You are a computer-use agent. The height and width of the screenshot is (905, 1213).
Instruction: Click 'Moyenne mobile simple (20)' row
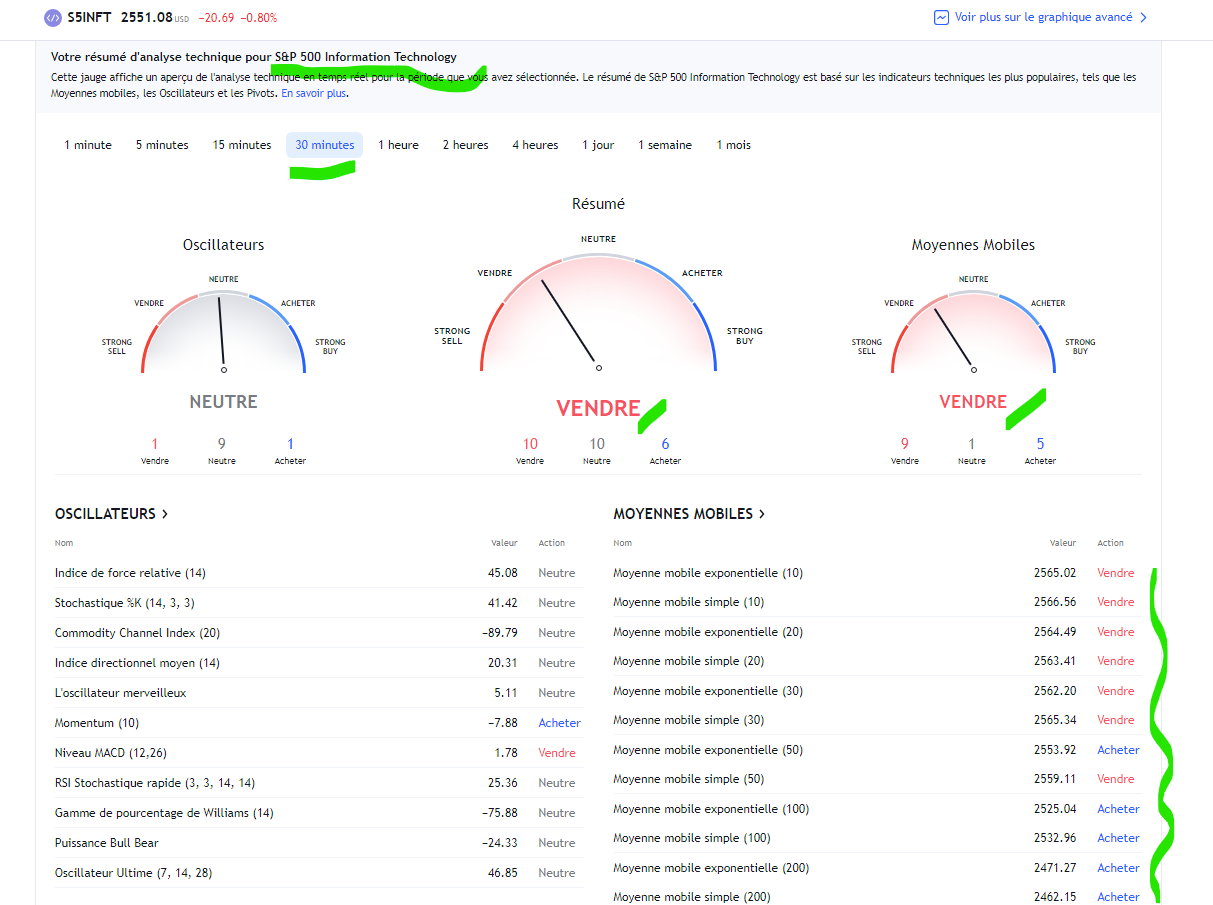coord(877,661)
